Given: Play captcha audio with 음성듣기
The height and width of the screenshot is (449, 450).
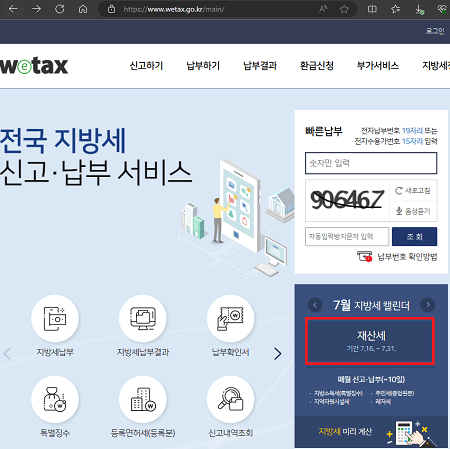Looking at the screenshot, I should pos(413,211).
